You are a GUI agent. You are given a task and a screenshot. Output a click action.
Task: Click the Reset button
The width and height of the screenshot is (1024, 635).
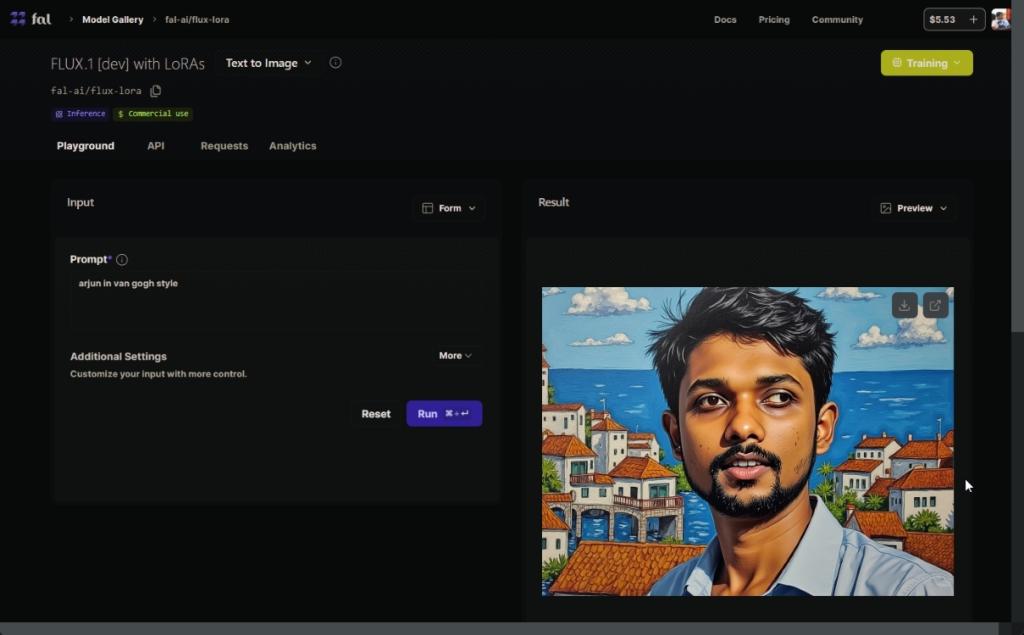(376, 414)
